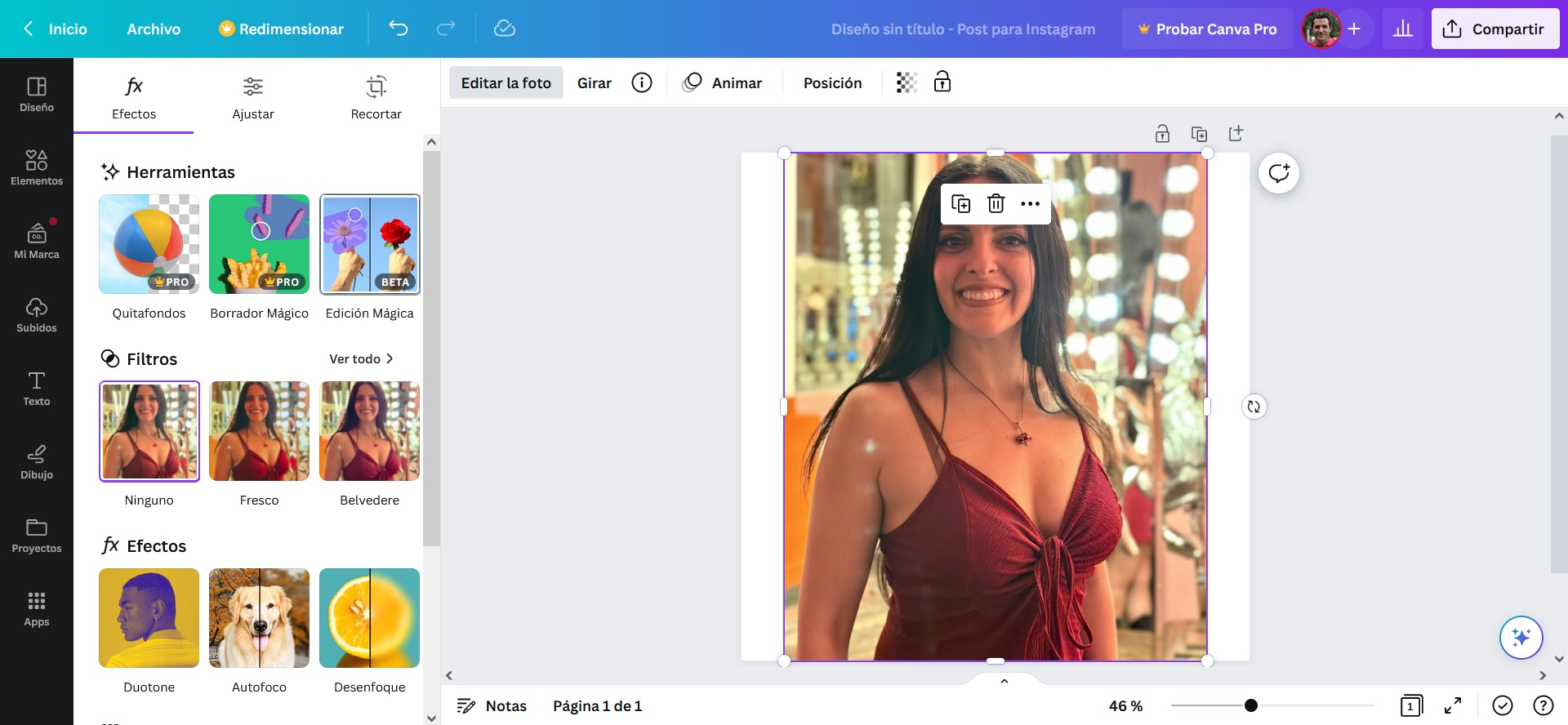Image resolution: width=1568 pixels, height=725 pixels.
Task: Go back to Inicio
Action: coord(56,29)
